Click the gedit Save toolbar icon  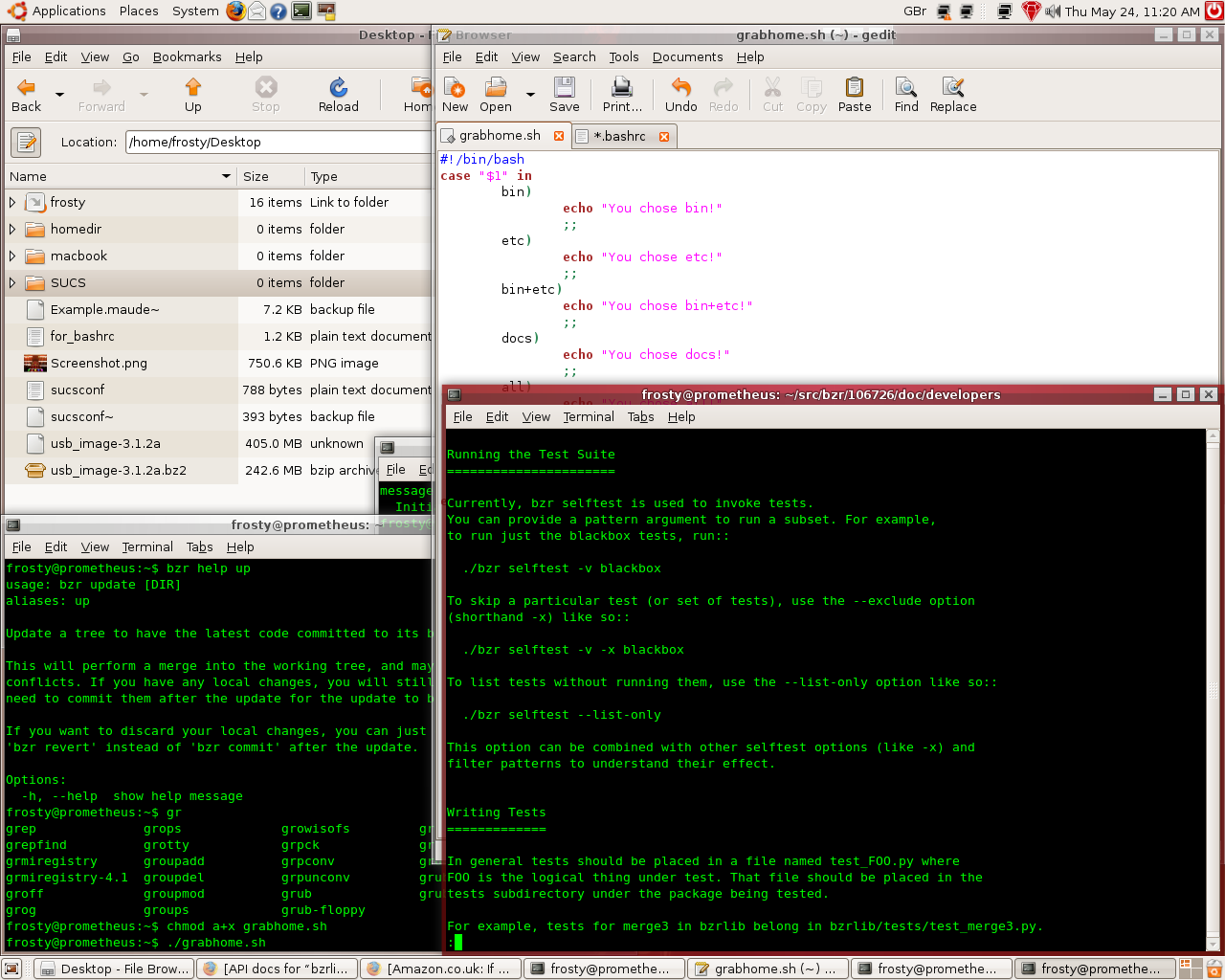564,95
